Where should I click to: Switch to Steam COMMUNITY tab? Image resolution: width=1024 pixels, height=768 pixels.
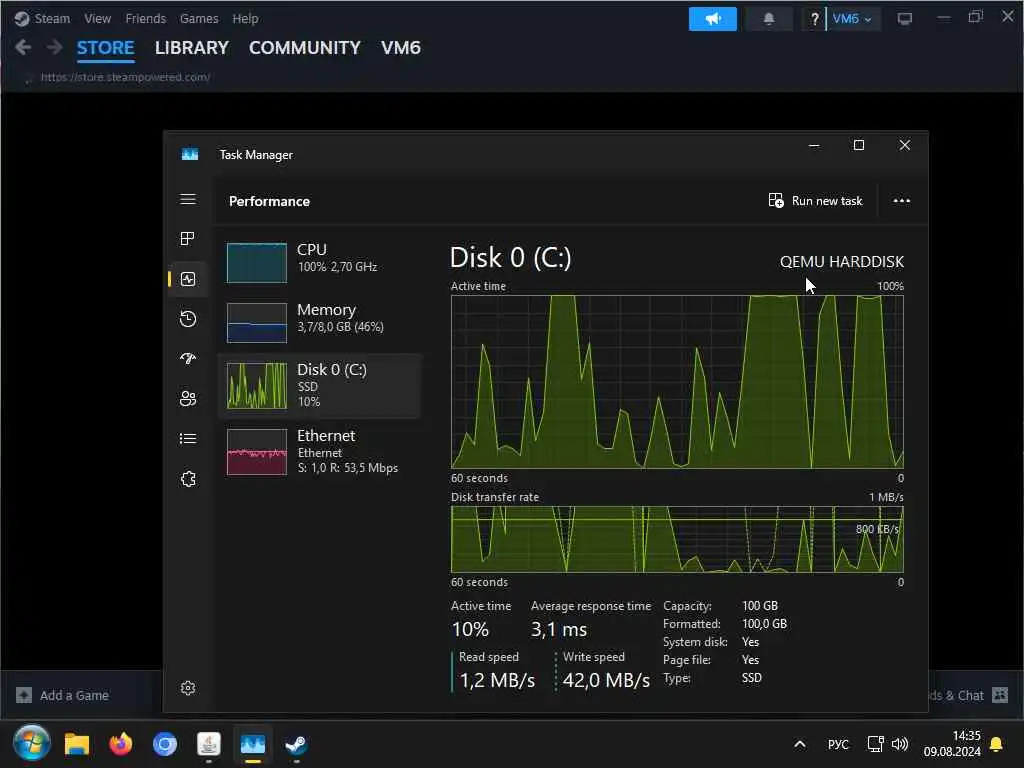point(305,48)
